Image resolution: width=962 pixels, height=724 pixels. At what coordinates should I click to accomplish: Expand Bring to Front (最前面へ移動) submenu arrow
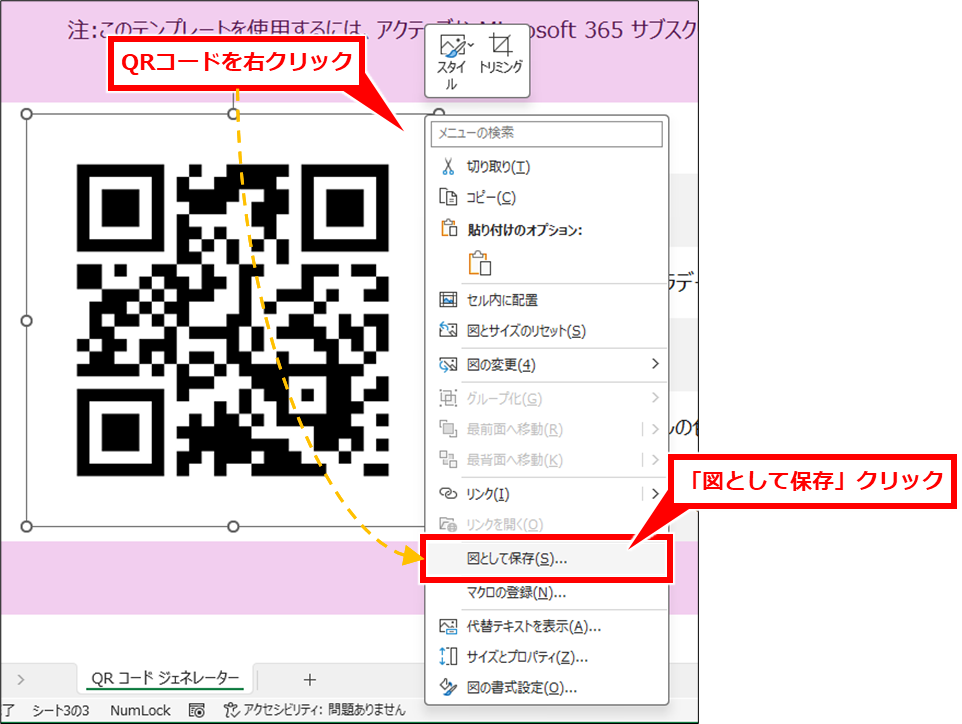(655, 429)
